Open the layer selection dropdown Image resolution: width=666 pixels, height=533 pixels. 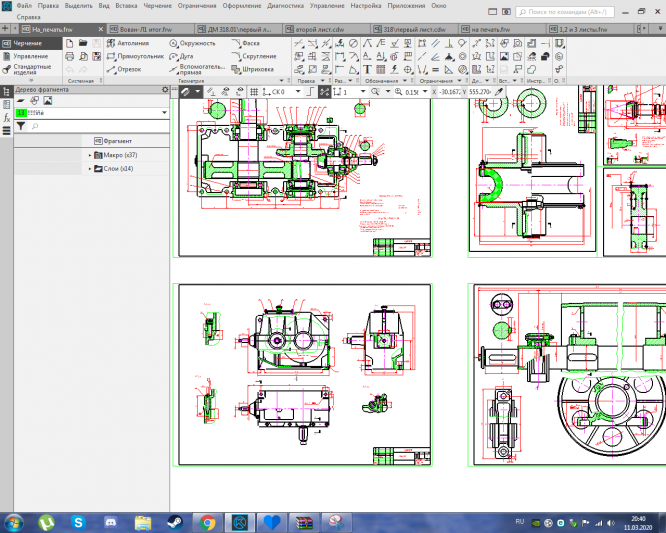pos(163,114)
